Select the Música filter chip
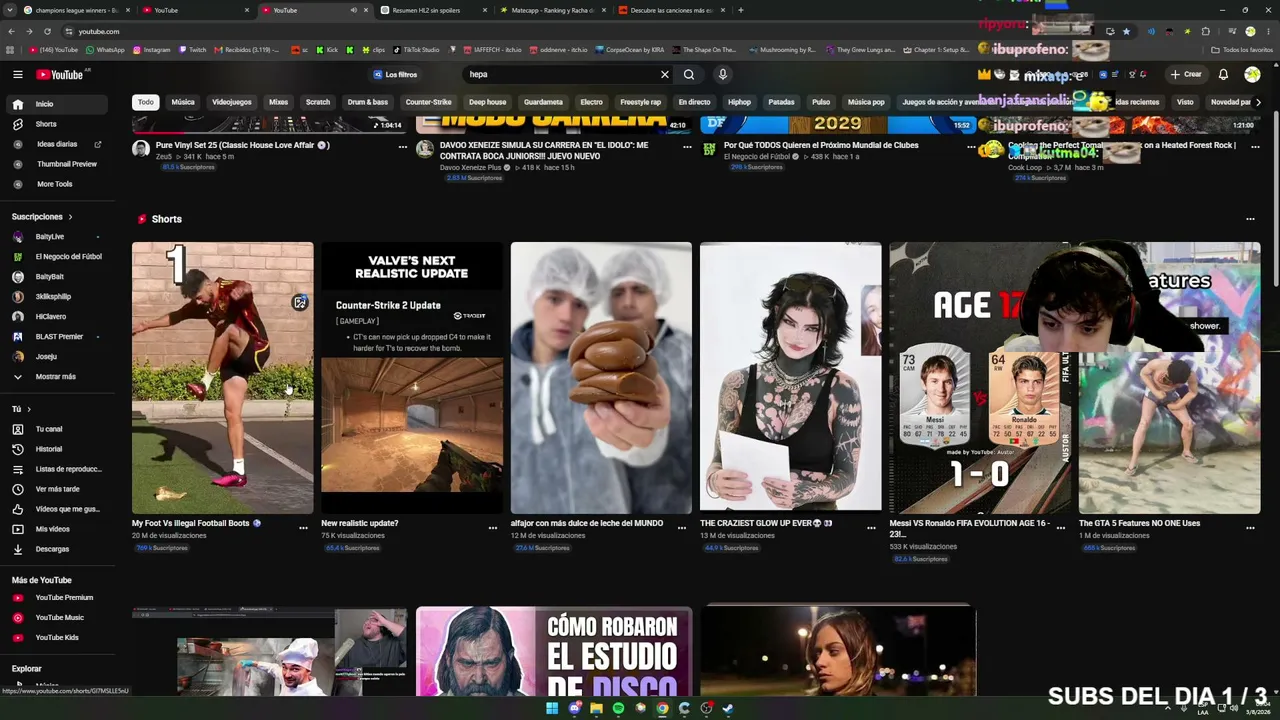The height and width of the screenshot is (720, 1280). [x=183, y=102]
